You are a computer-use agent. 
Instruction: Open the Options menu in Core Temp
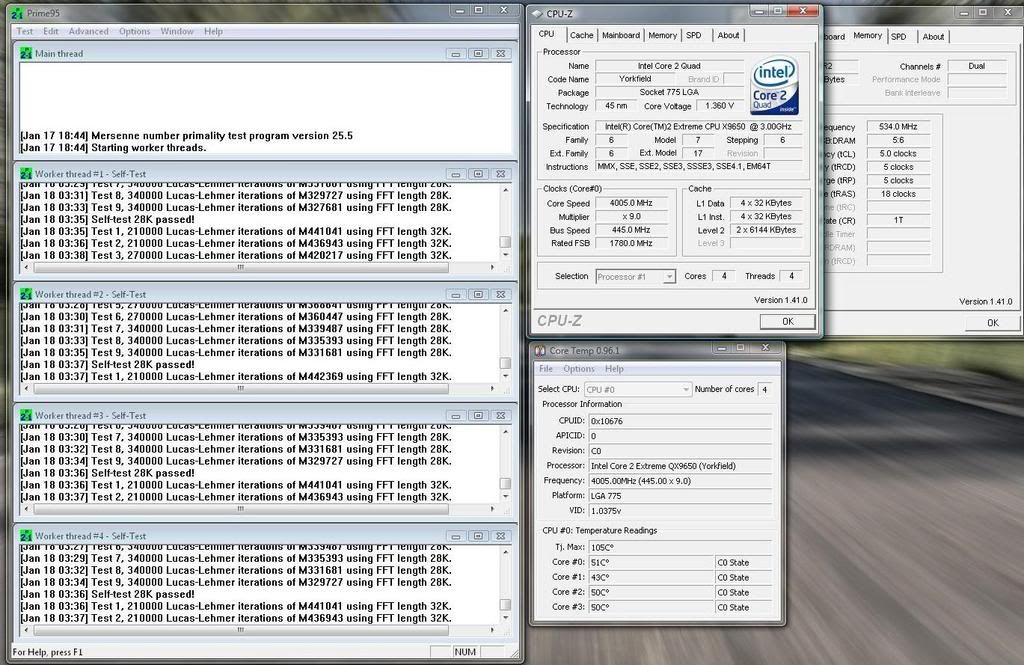579,369
